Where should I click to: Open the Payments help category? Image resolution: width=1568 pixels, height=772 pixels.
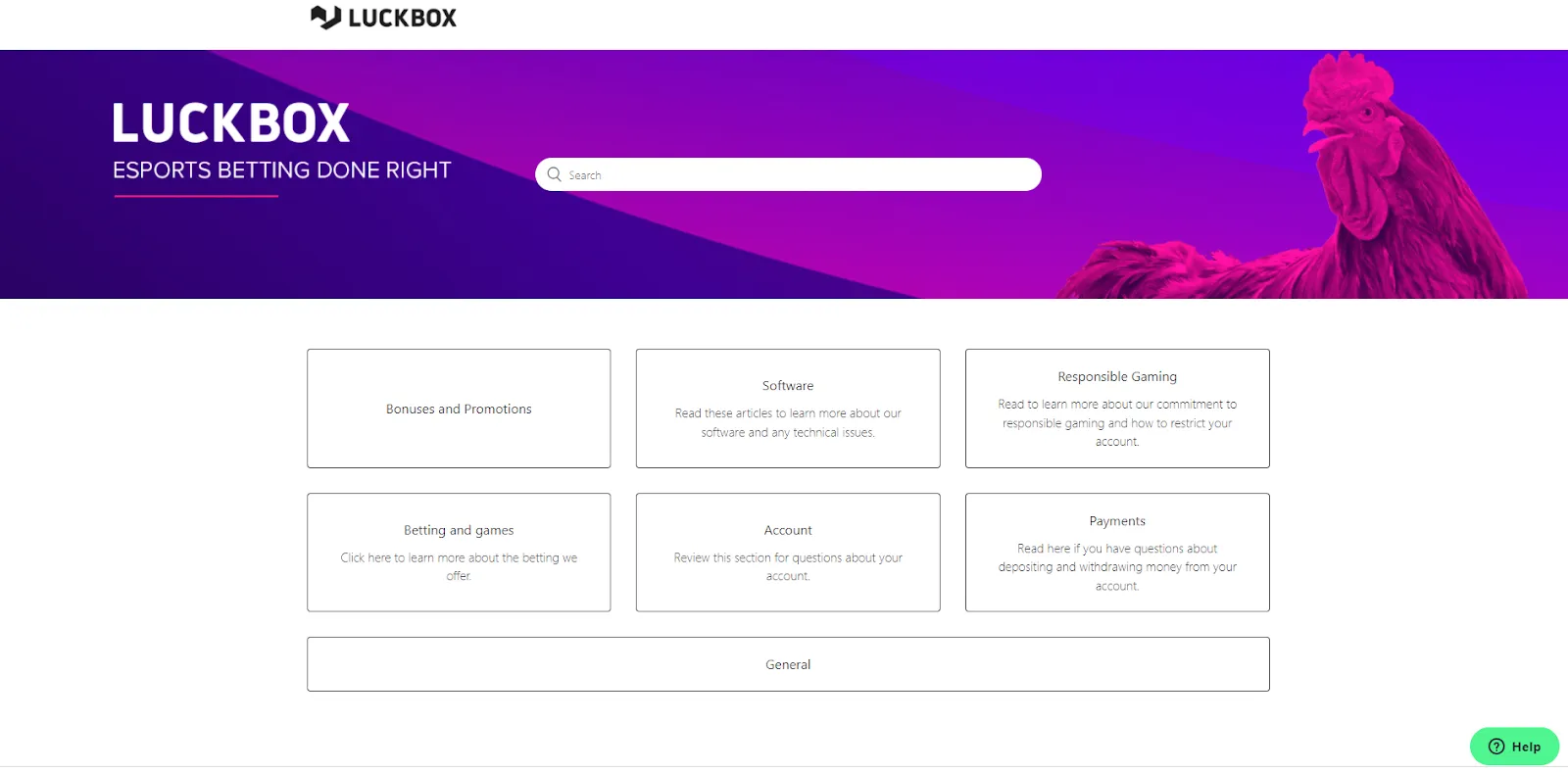pos(1117,553)
